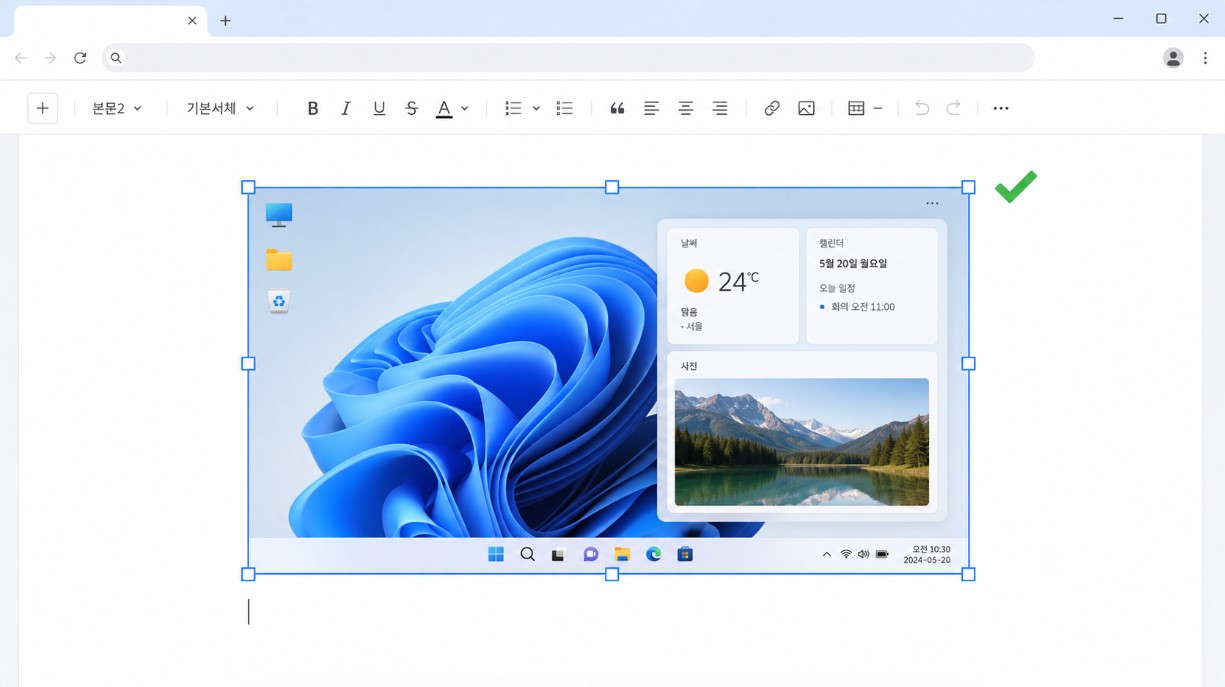Click the 24°C temperature in the 날씨 widget
Image resolution: width=1225 pixels, height=687 pixels.
coord(738,282)
